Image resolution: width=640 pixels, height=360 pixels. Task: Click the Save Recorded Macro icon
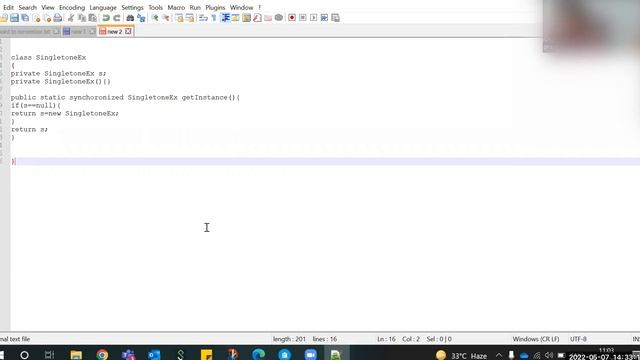tap(336, 18)
